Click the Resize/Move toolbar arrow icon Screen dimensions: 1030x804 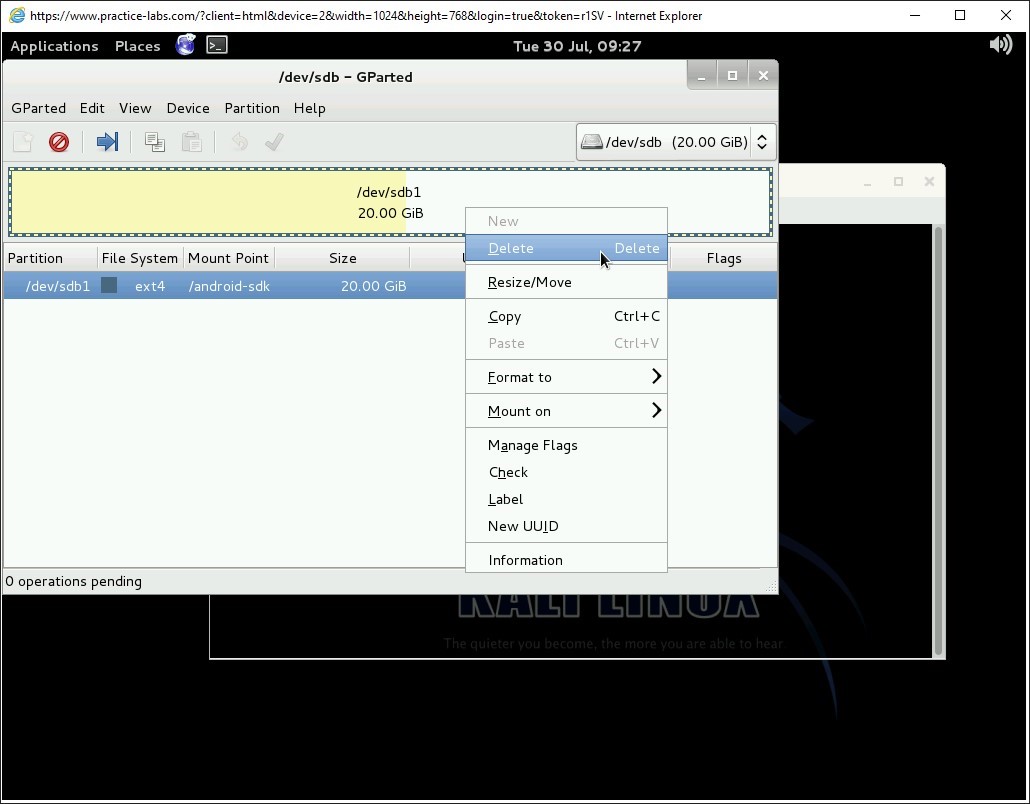[107, 142]
